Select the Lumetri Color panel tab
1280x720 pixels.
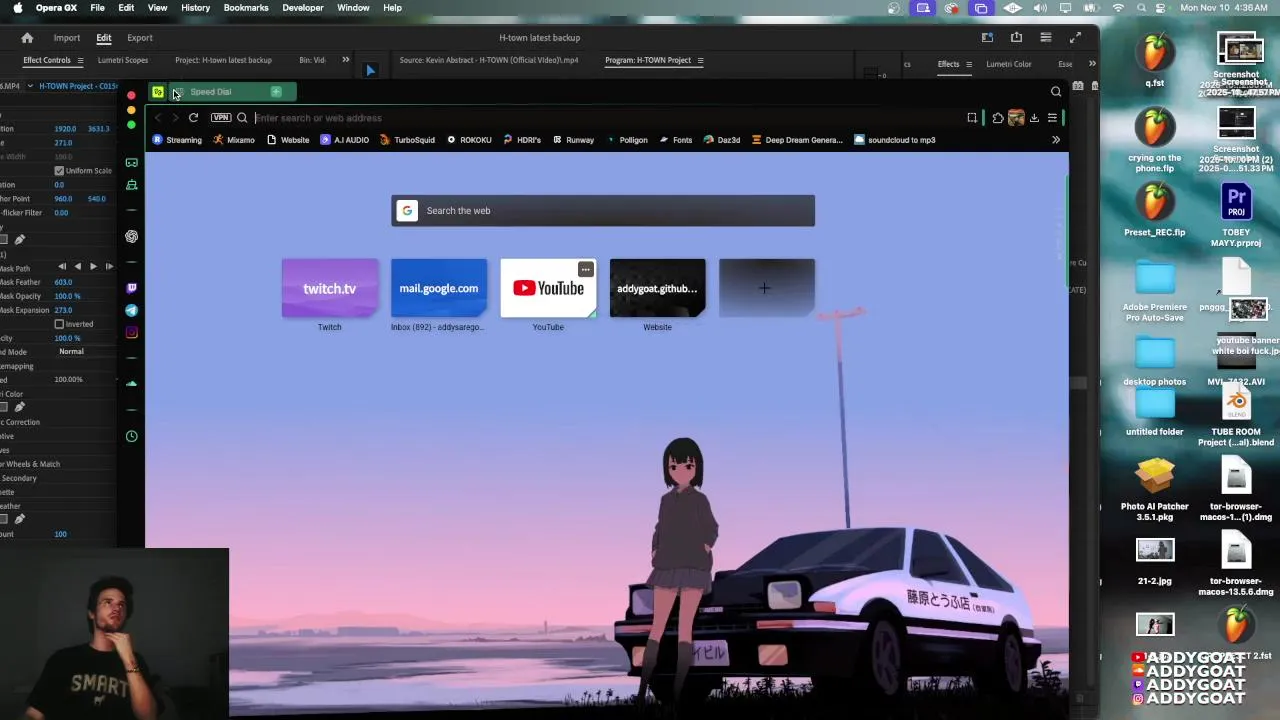tap(1008, 64)
